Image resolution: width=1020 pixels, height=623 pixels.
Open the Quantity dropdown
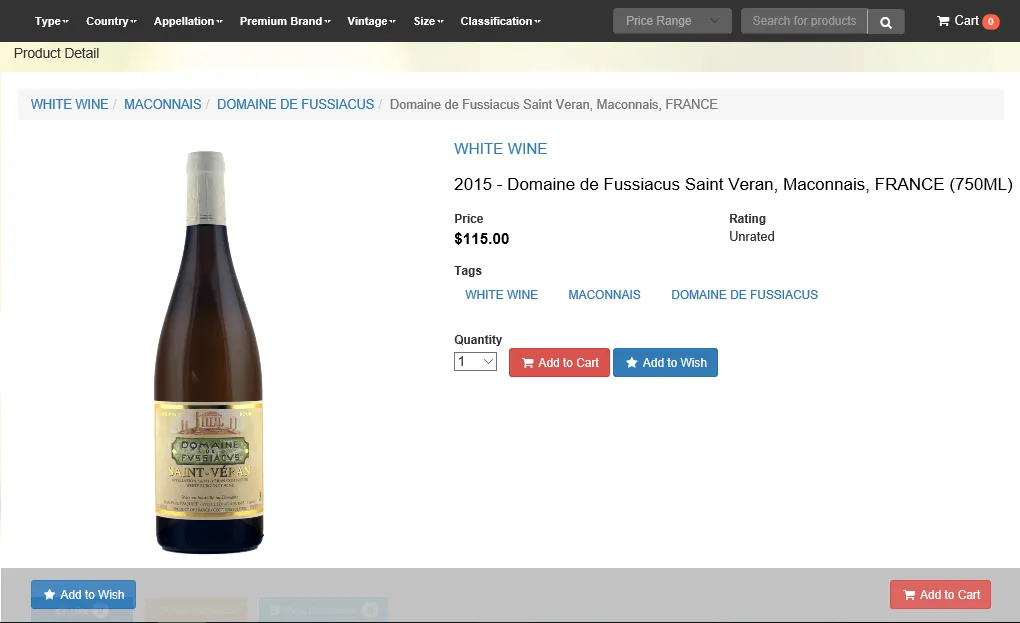coord(476,362)
